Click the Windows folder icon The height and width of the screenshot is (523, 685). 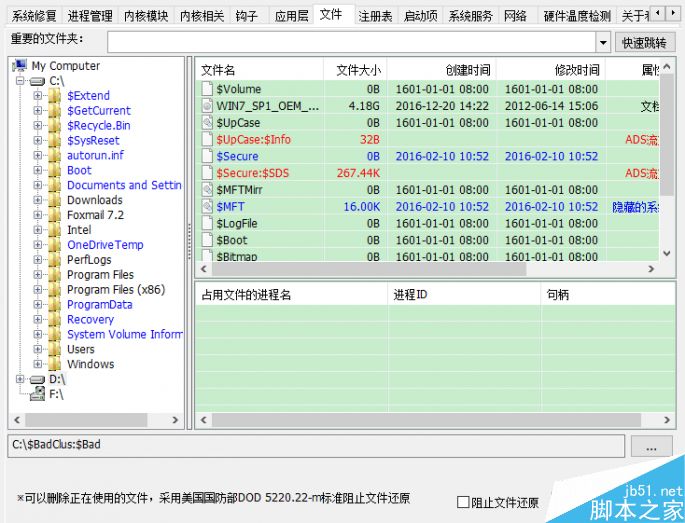[x=55, y=364]
